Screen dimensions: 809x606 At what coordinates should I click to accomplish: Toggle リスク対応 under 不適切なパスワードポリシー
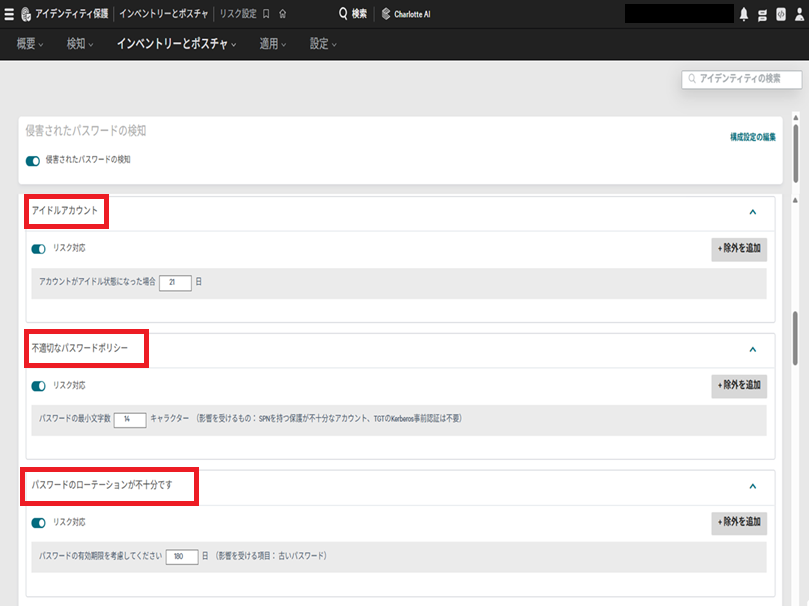click(x=39, y=386)
